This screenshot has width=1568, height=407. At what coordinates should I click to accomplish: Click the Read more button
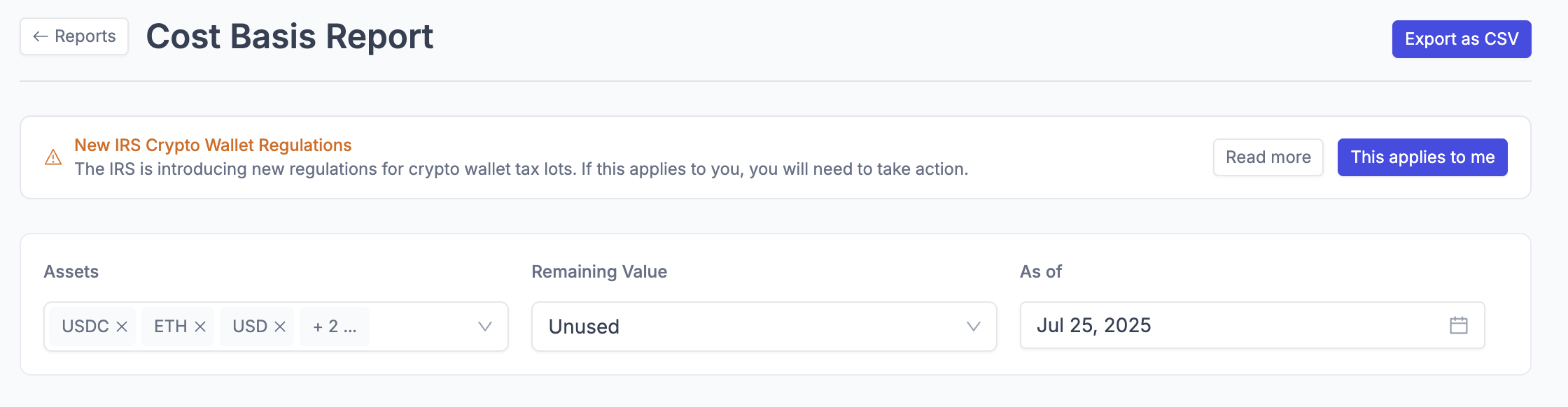[1268, 157]
